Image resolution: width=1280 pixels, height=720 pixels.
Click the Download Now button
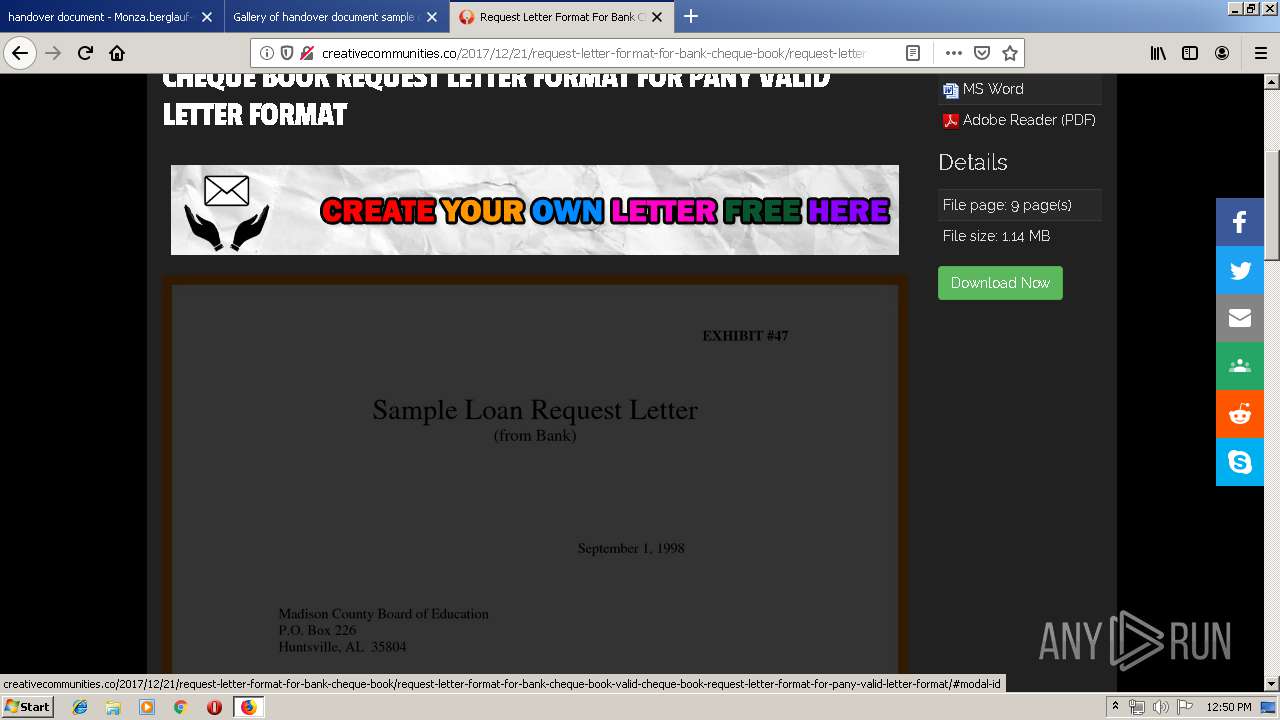coord(1000,283)
